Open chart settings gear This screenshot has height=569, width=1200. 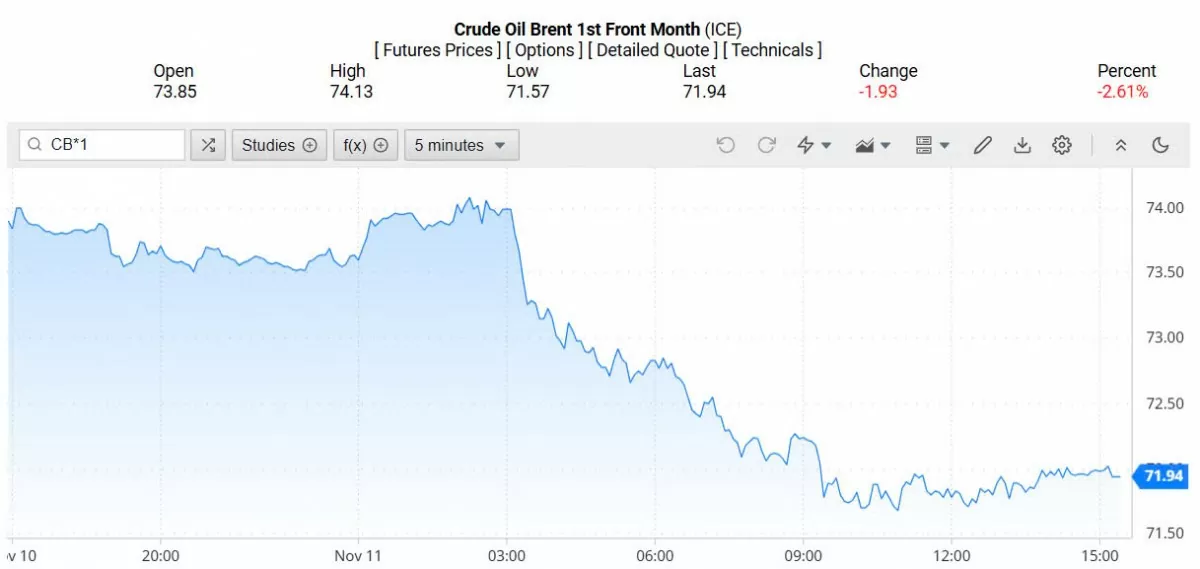coord(1062,145)
